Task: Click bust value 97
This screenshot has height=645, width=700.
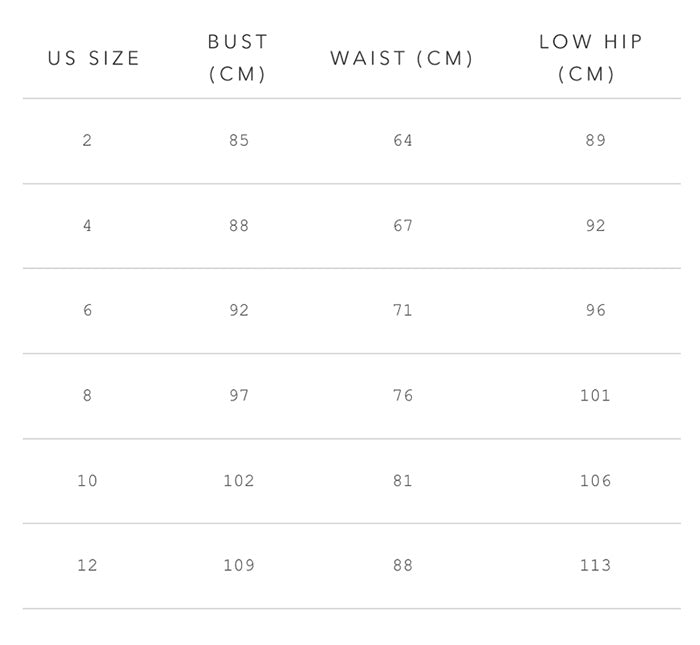Action: [239, 395]
